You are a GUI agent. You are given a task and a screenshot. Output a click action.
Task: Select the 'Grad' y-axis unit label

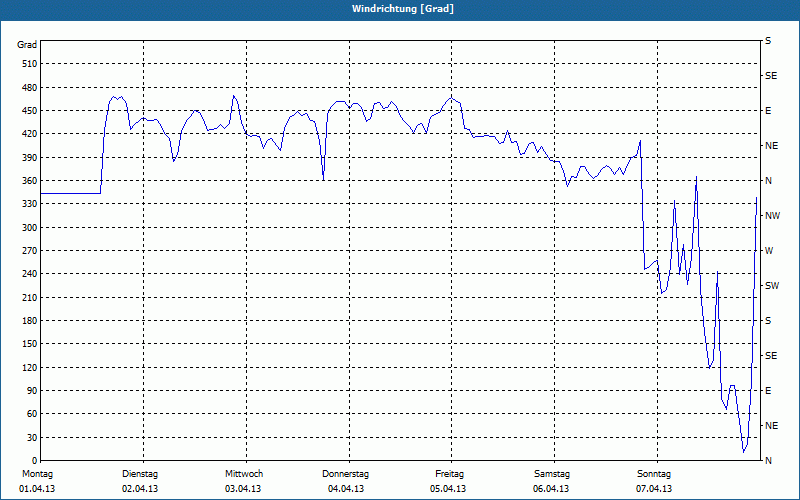coord(27,45)
